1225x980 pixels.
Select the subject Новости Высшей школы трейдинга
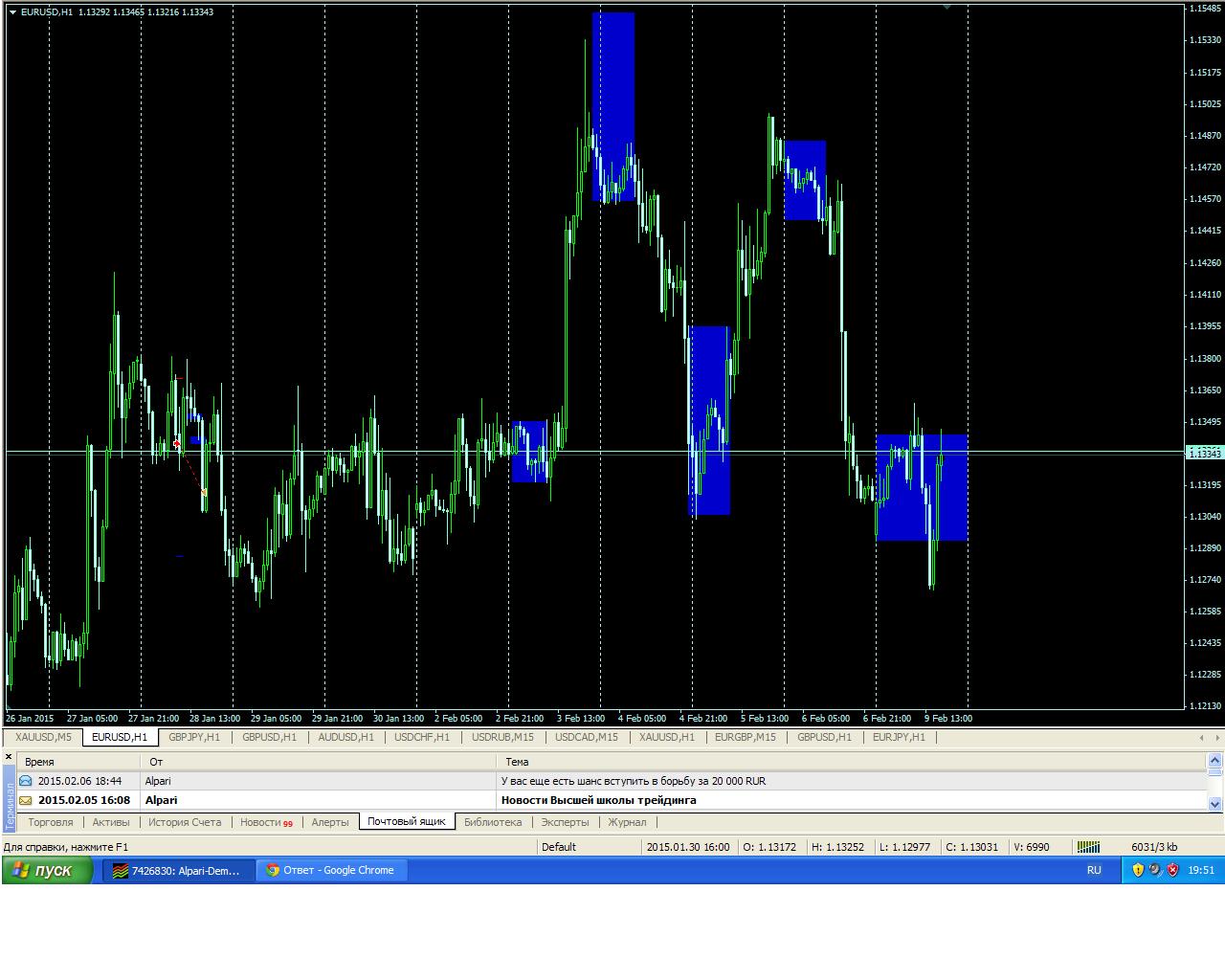[x=599, y=800]
